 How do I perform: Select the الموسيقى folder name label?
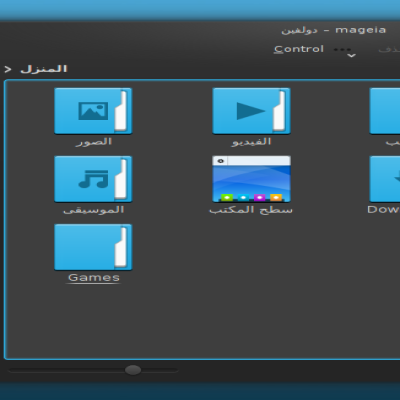[94, 210]
